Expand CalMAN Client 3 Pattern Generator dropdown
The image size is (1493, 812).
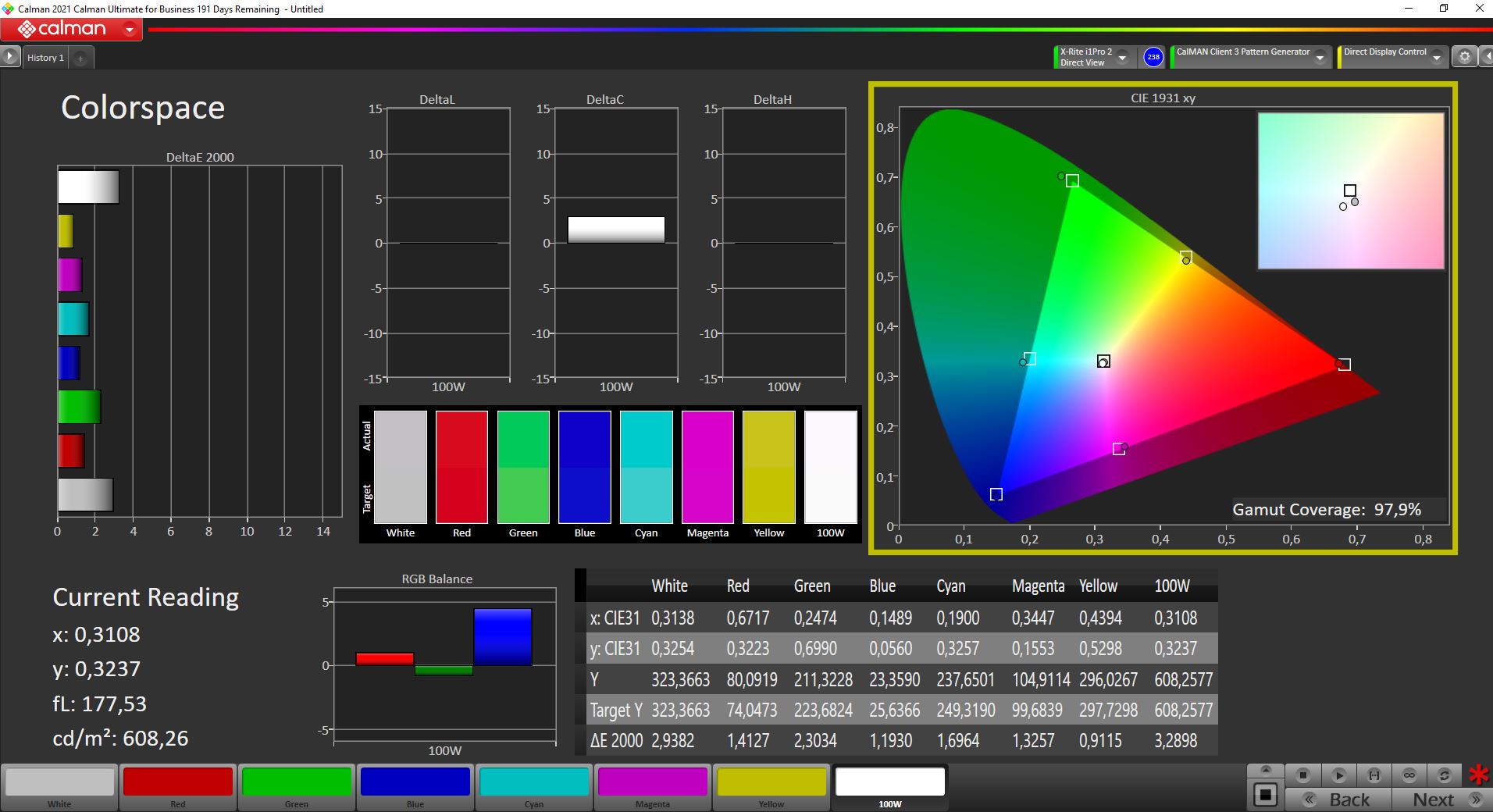(x=1320, y=58)
